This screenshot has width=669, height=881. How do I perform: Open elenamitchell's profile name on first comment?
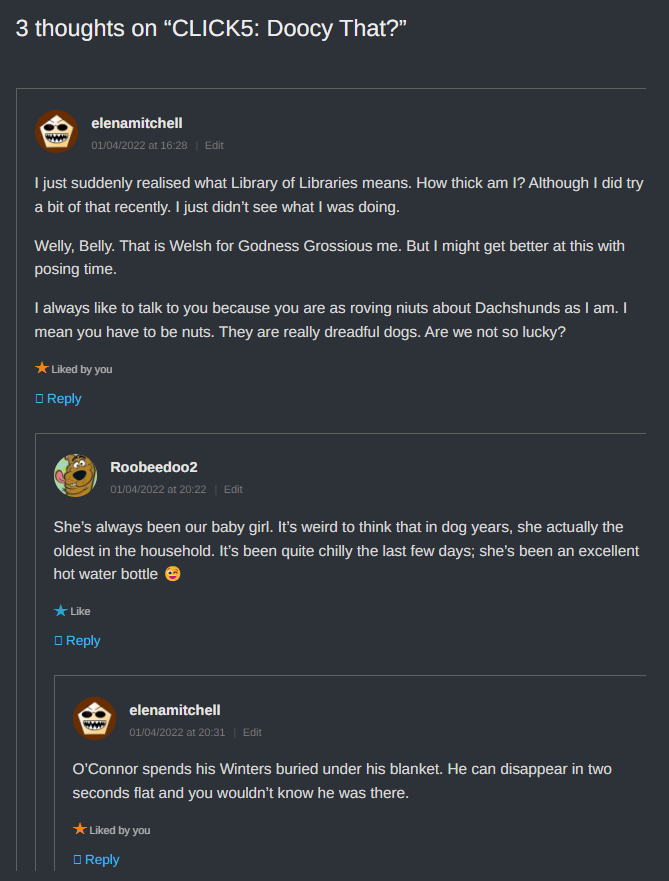[x=136, y=123]
